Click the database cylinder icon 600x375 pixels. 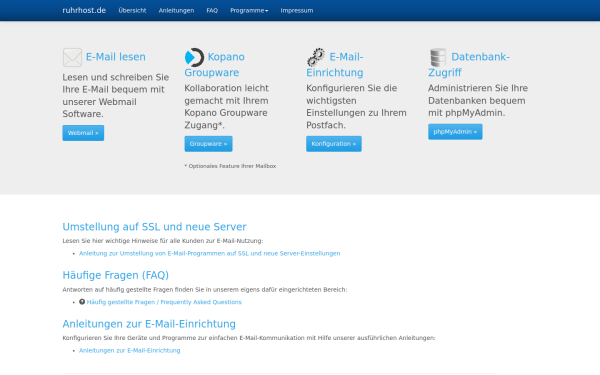tap(438, 57)
